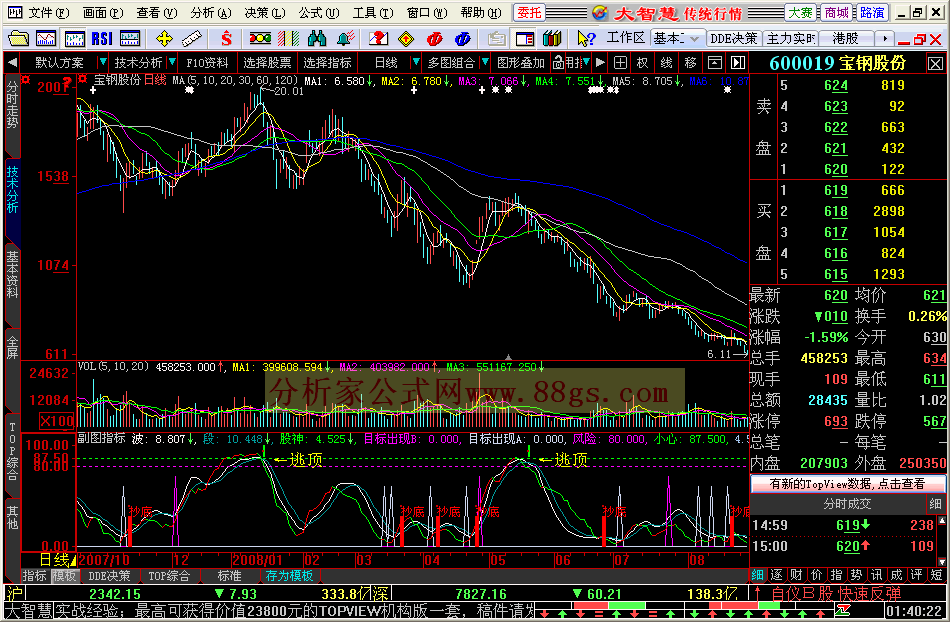The height and width of the screenshot is (622, 950).
Task: Click the red phi symbol icon
Action: 434,39
